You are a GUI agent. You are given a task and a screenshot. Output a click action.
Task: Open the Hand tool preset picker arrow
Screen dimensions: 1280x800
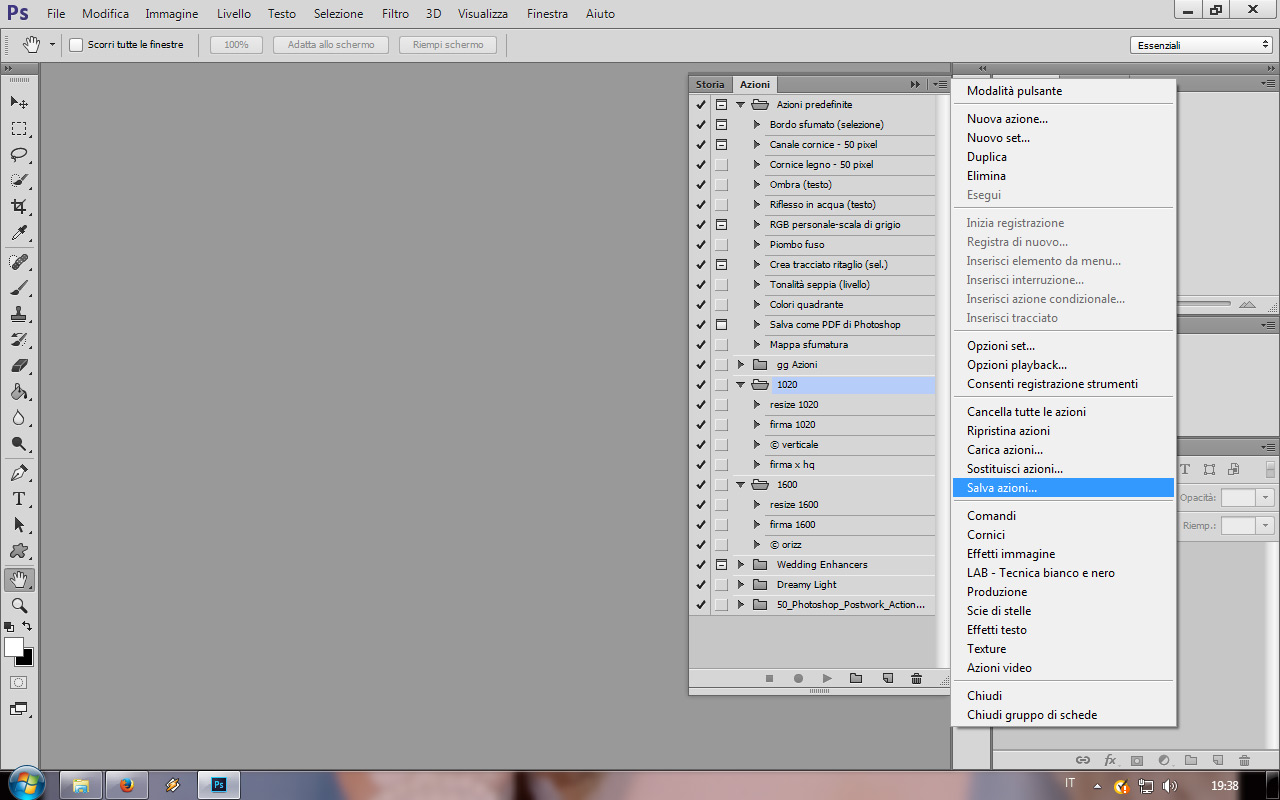(52, 45)
